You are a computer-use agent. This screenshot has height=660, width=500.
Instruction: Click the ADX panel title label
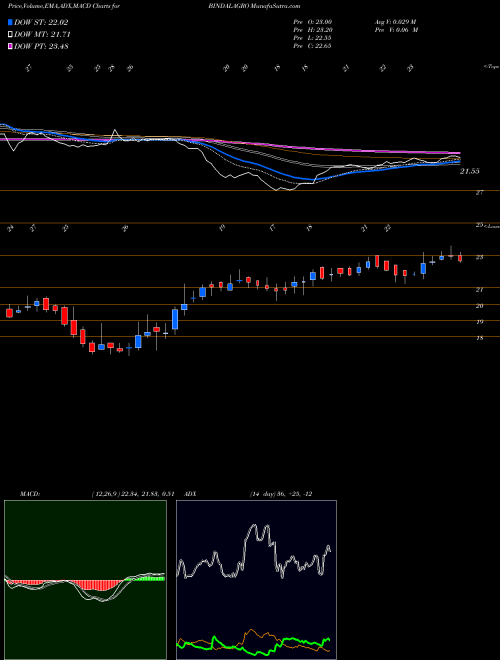point(191,494)
